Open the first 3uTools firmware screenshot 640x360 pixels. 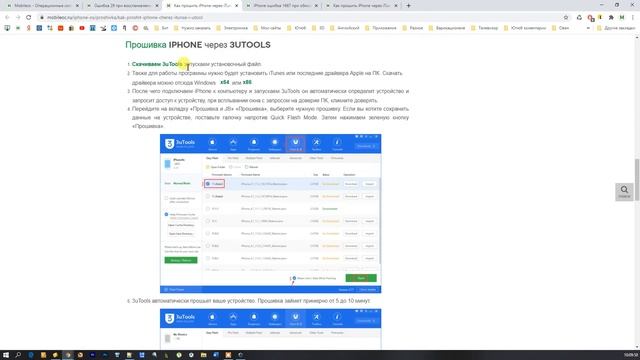click(x=270, y=213)
